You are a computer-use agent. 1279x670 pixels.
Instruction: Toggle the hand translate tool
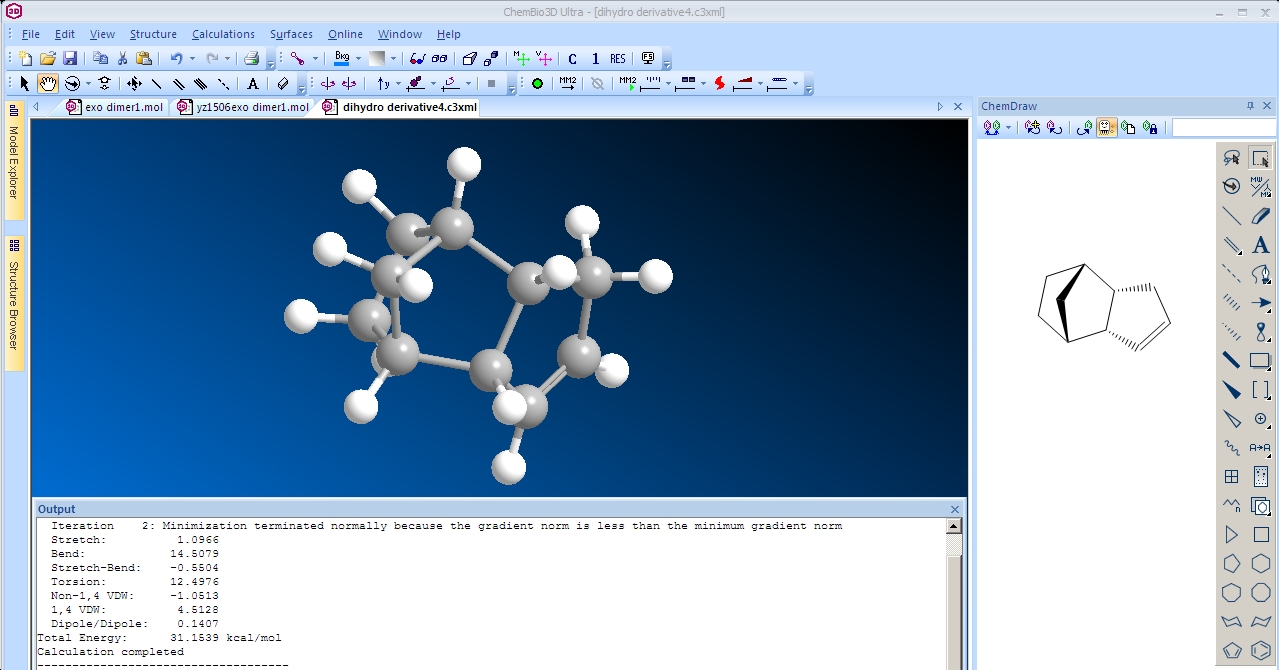pos(48,84)
